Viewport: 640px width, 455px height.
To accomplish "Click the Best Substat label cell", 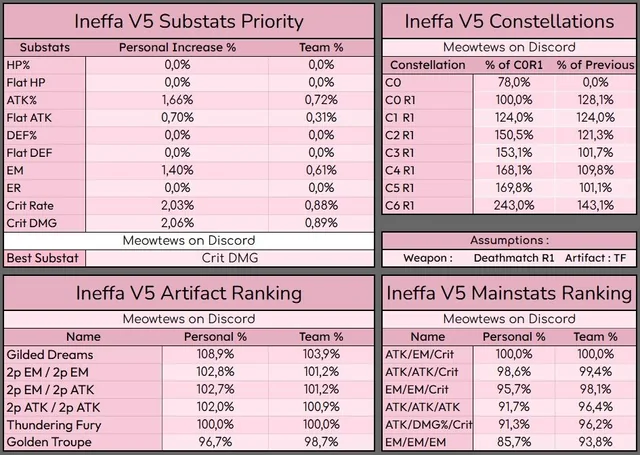I will (44, 258).
